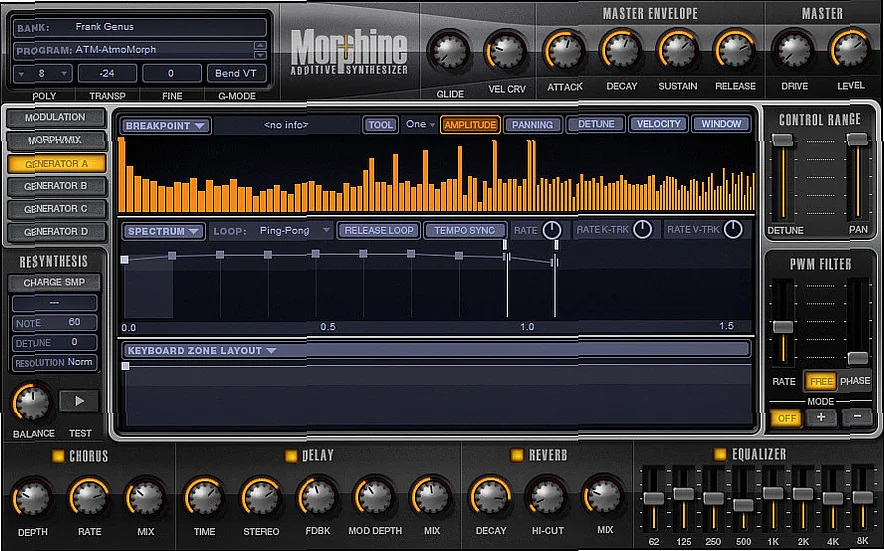Open the Modulation page
This screenshot has height=551, width=884.
pos(55,117)
